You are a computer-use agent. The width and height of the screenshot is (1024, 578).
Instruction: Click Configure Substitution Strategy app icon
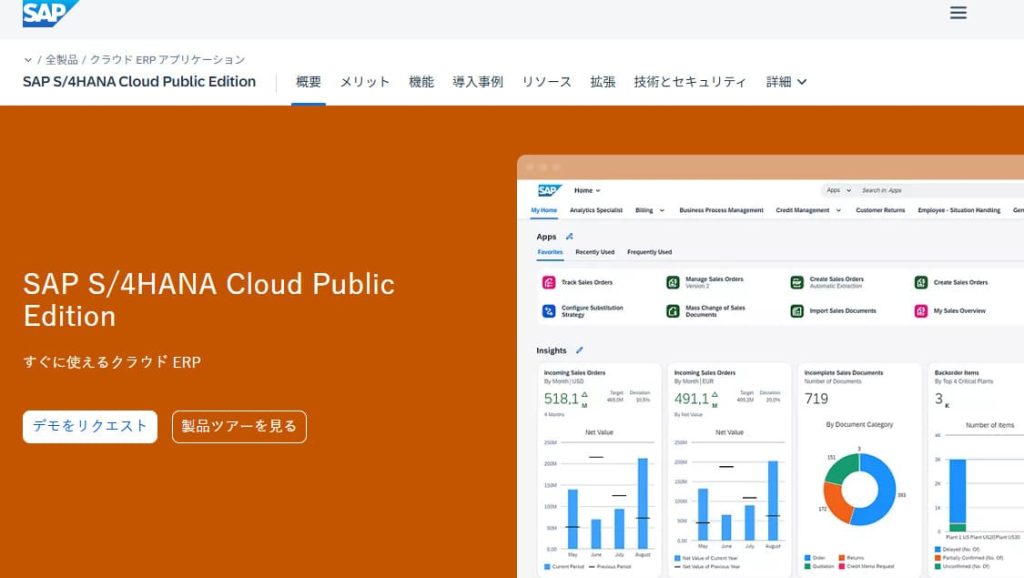549,311
